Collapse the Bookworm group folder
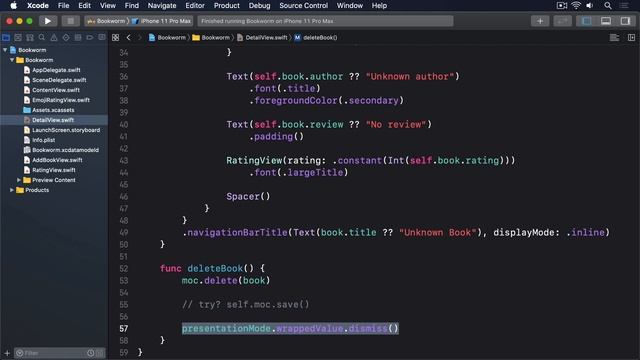Viewport: 640px width, 360px height. pos(12,60)
